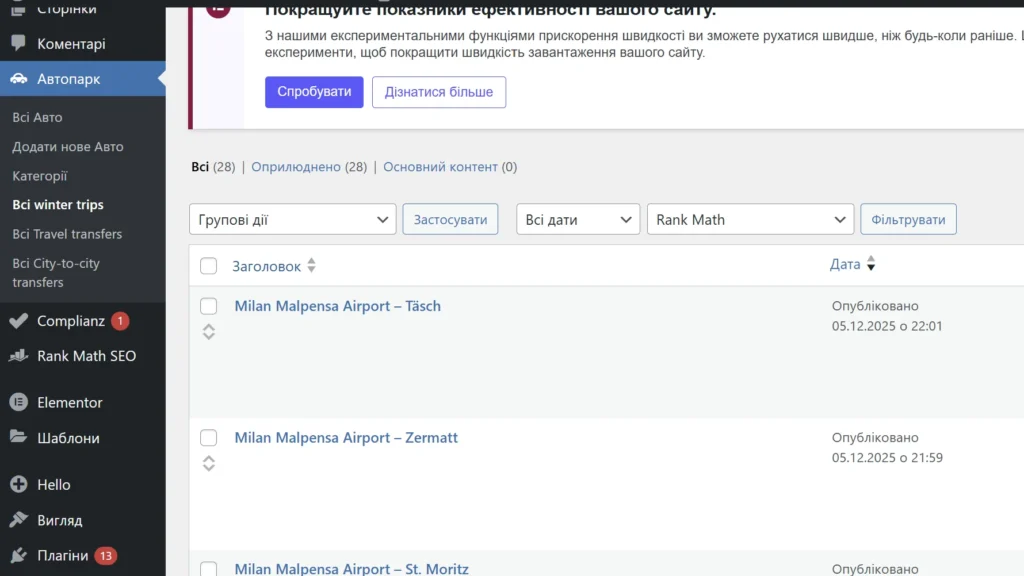This screenshot has height=576, width=1024.
Task: Check the Milan Malpensa Airport – Zermatt row
Action: point(208,438)
